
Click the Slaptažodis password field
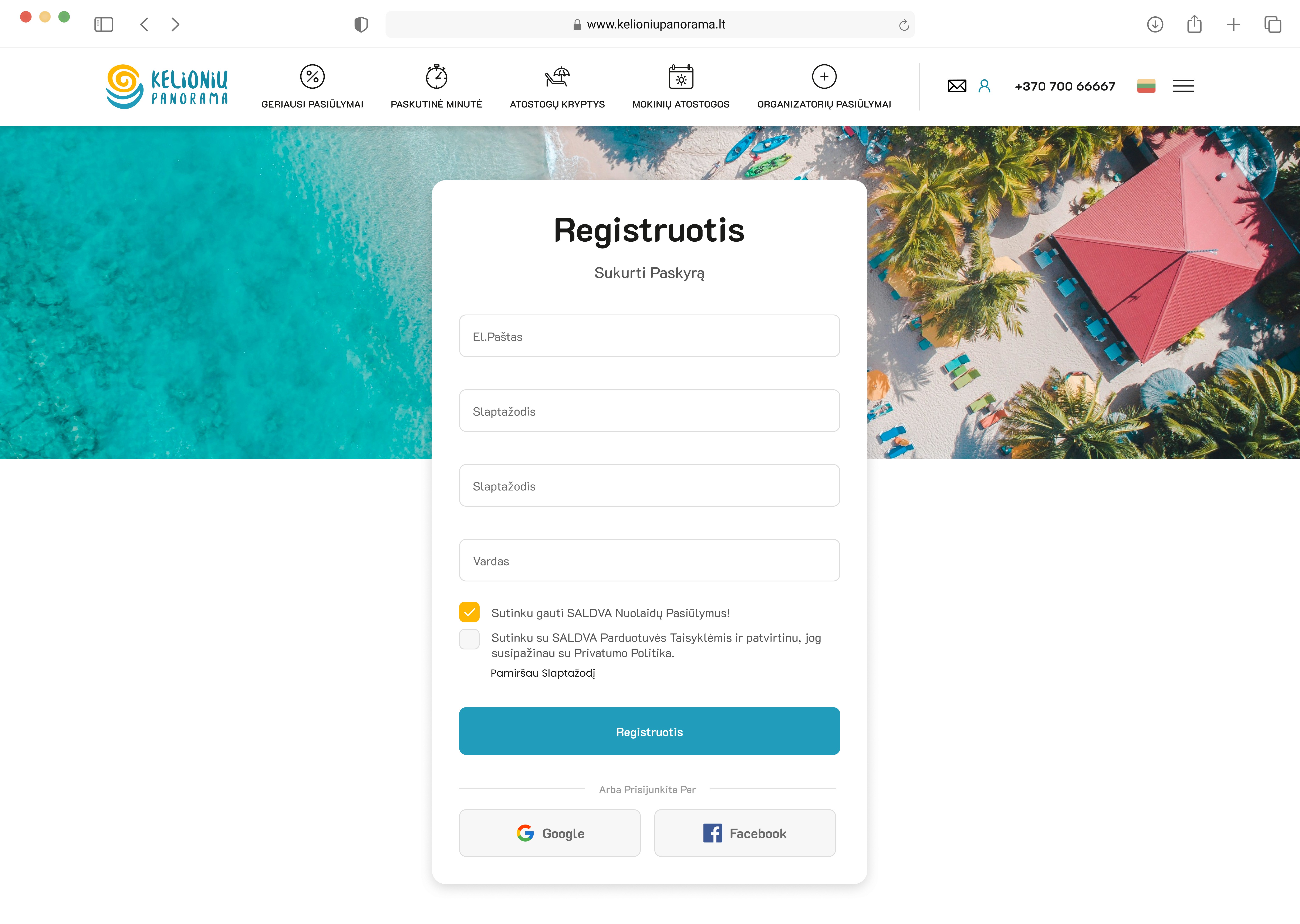click(649, 411)
